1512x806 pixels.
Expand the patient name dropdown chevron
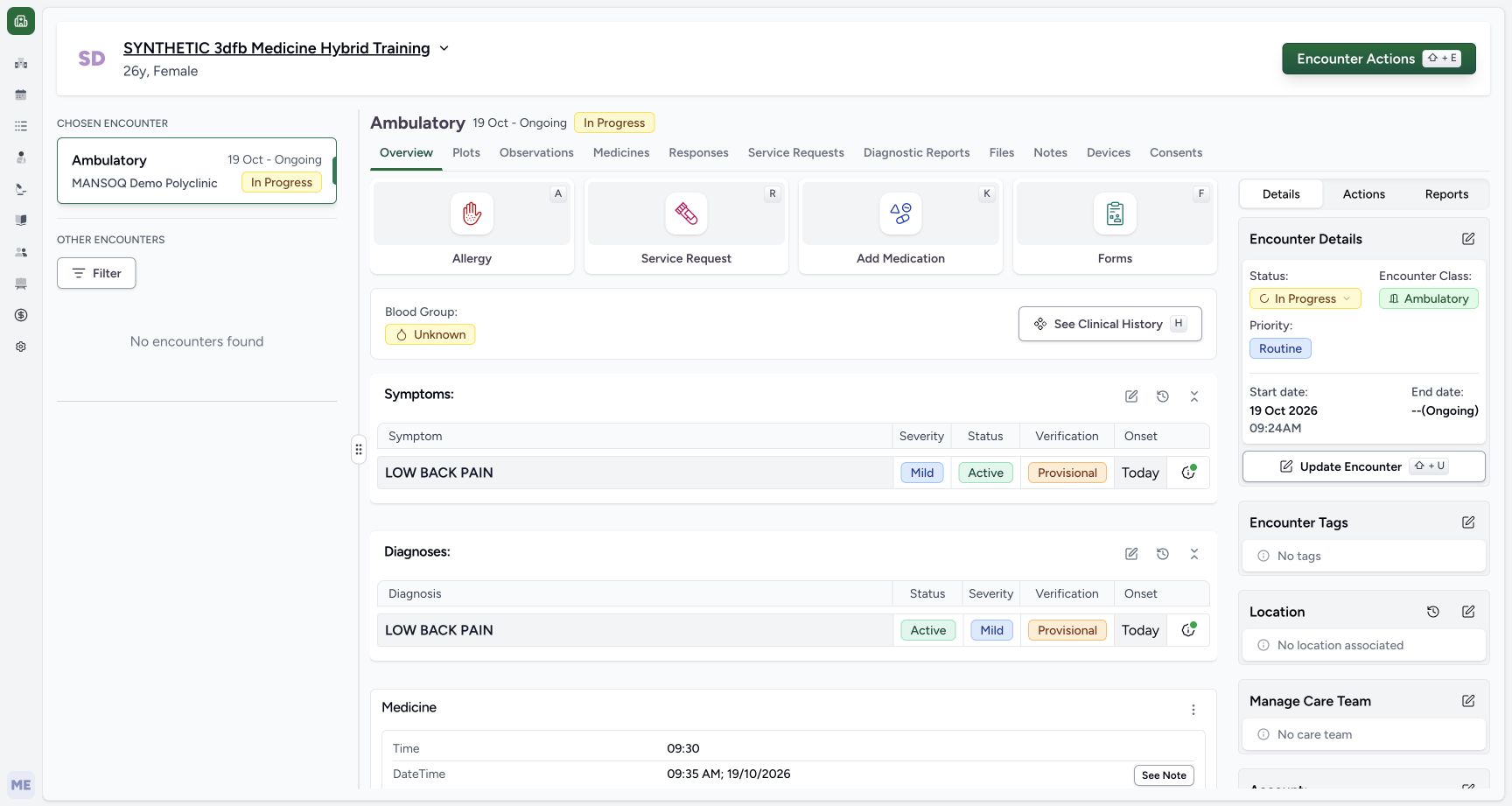444,48
